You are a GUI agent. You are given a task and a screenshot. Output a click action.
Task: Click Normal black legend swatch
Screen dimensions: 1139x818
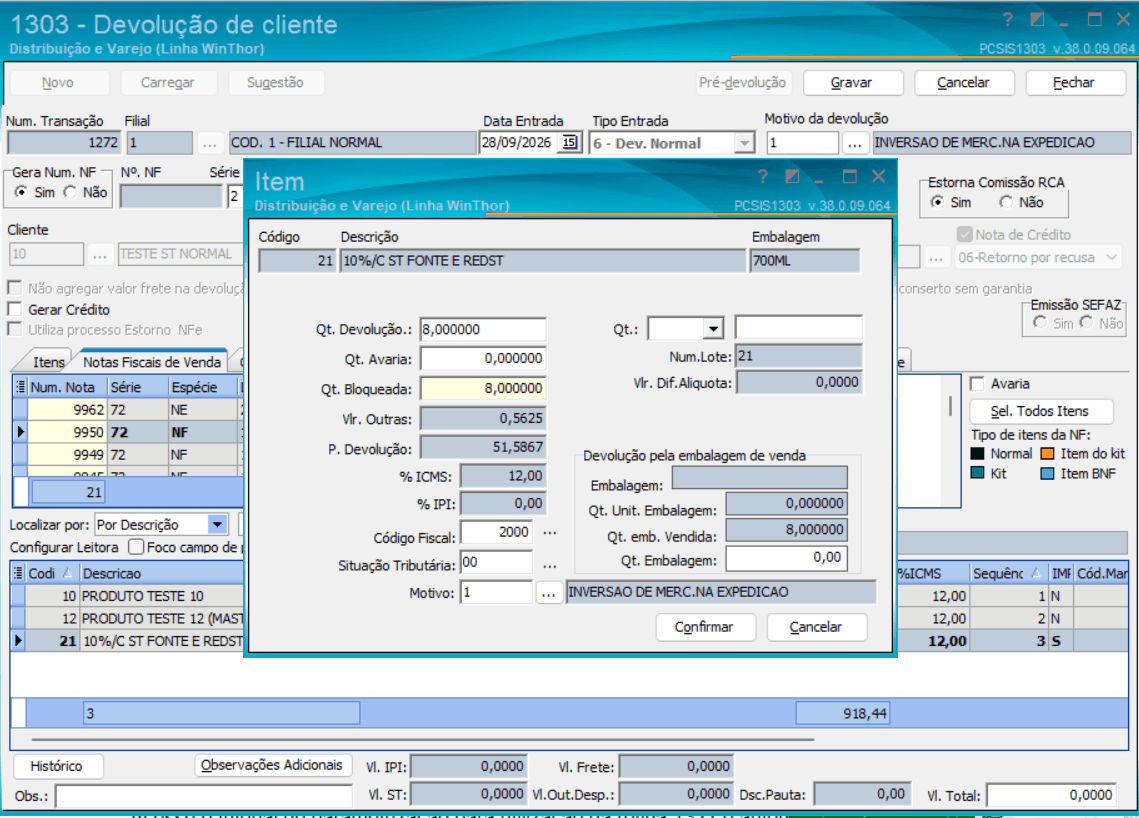(978, 453)
